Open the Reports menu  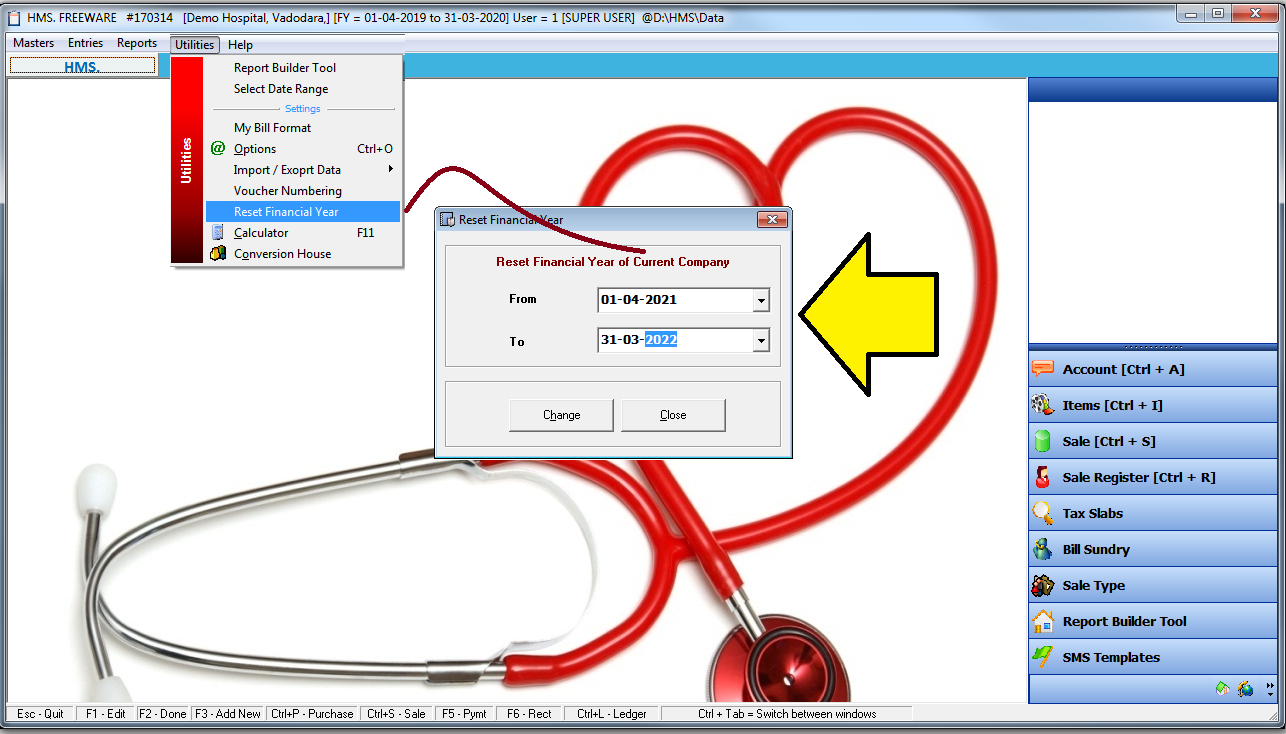tap(137, 43)
